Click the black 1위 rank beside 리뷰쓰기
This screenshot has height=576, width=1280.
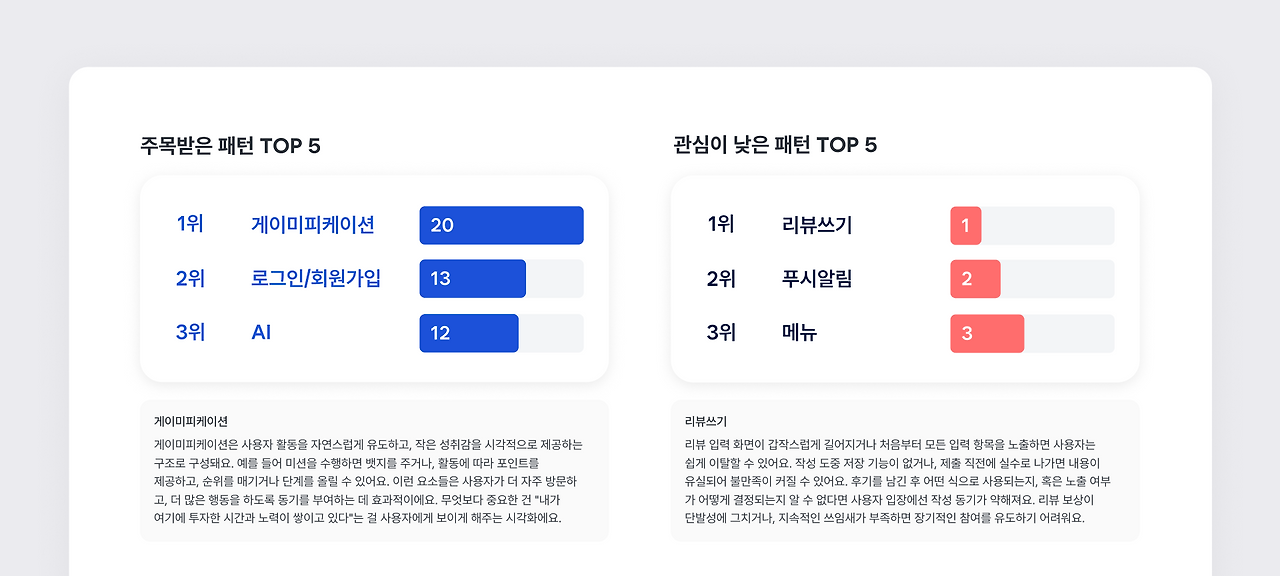(721, 224)
